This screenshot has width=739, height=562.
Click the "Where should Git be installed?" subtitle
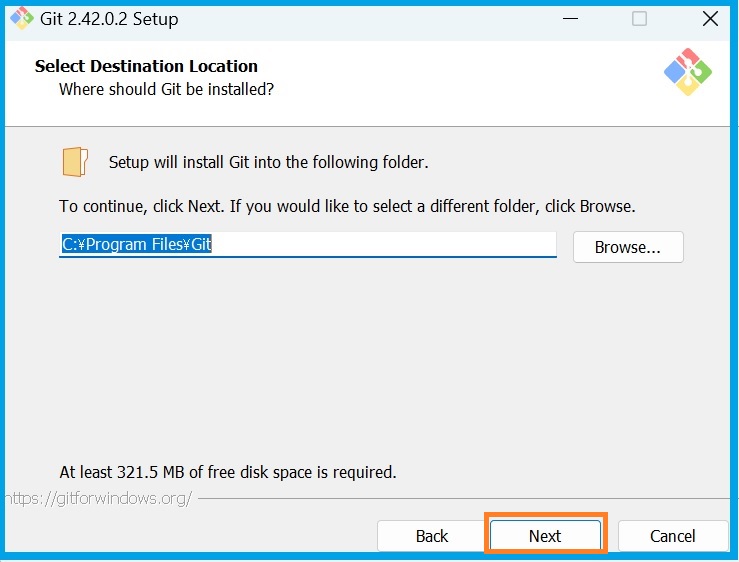click(166, 89)
